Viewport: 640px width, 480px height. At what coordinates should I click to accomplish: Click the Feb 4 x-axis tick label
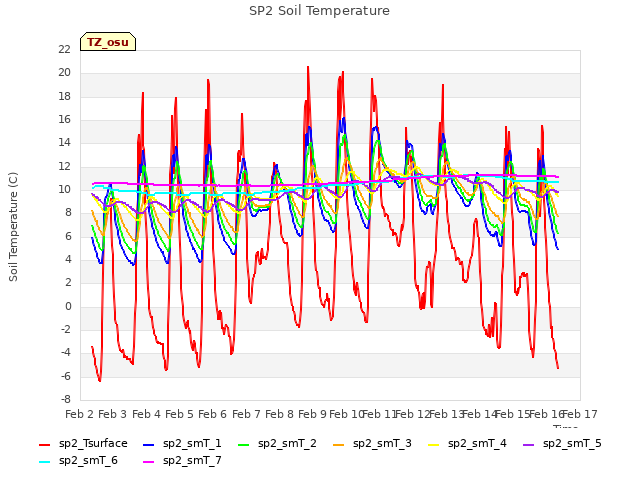(x=146, y=414)
